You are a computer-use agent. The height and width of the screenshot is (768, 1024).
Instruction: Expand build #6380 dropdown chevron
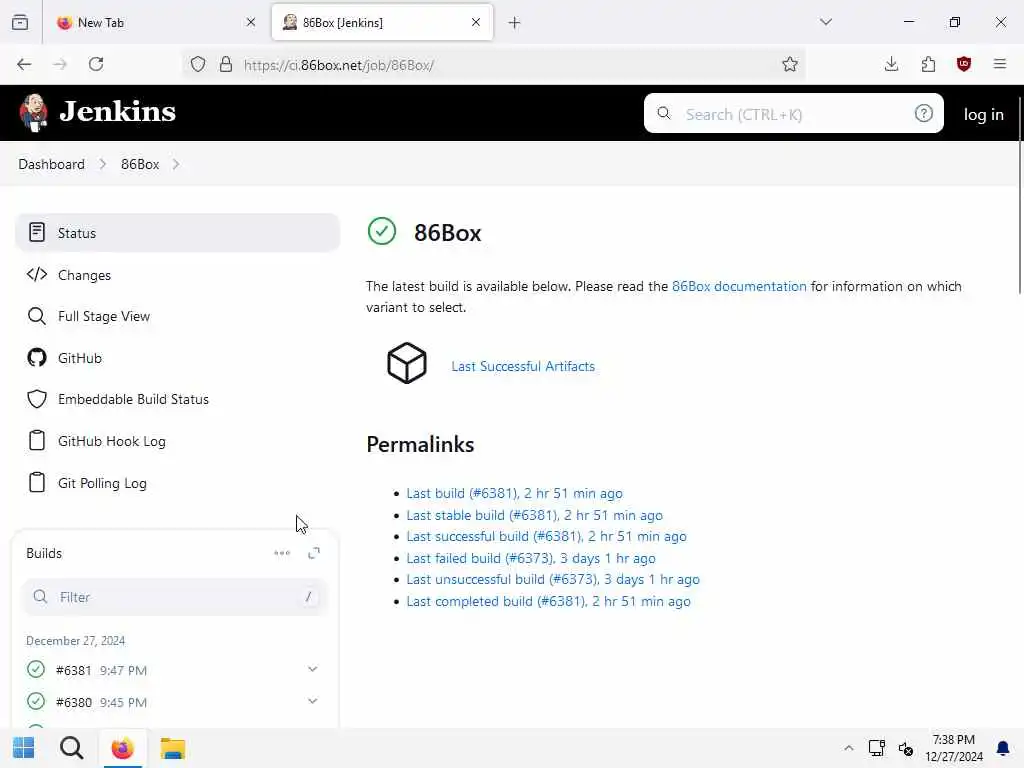(x=313, y=701)
